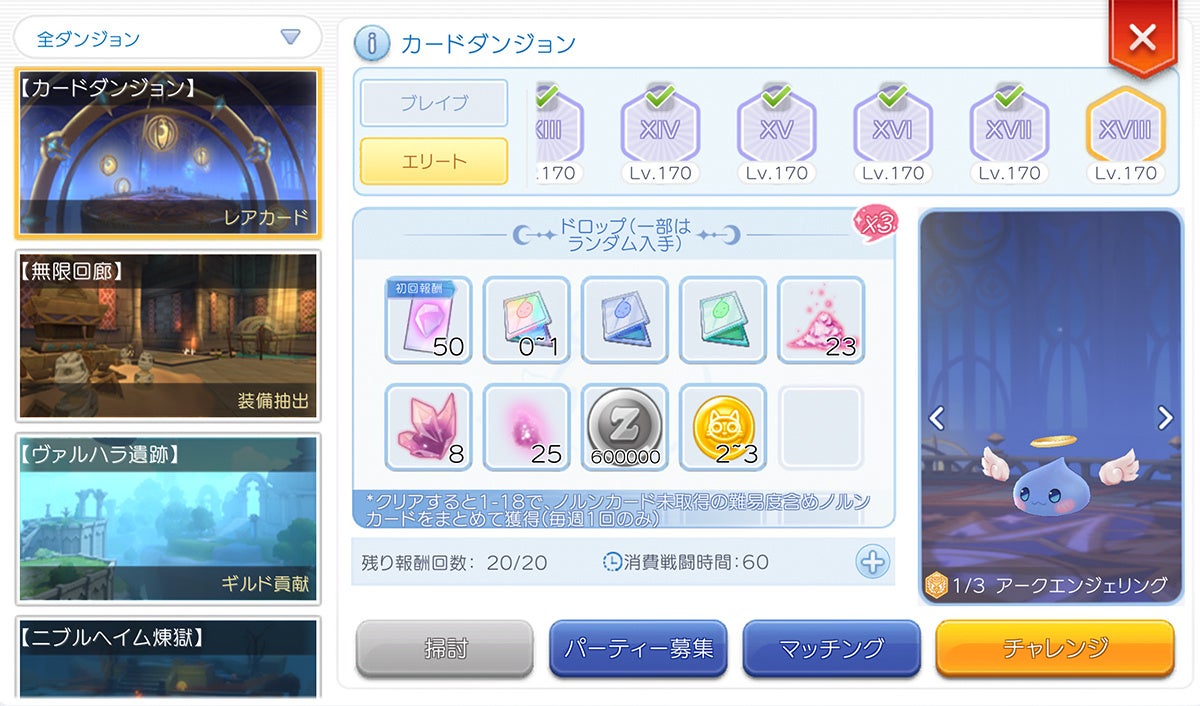Select checked stage XV hexagon

coord(777,128)
